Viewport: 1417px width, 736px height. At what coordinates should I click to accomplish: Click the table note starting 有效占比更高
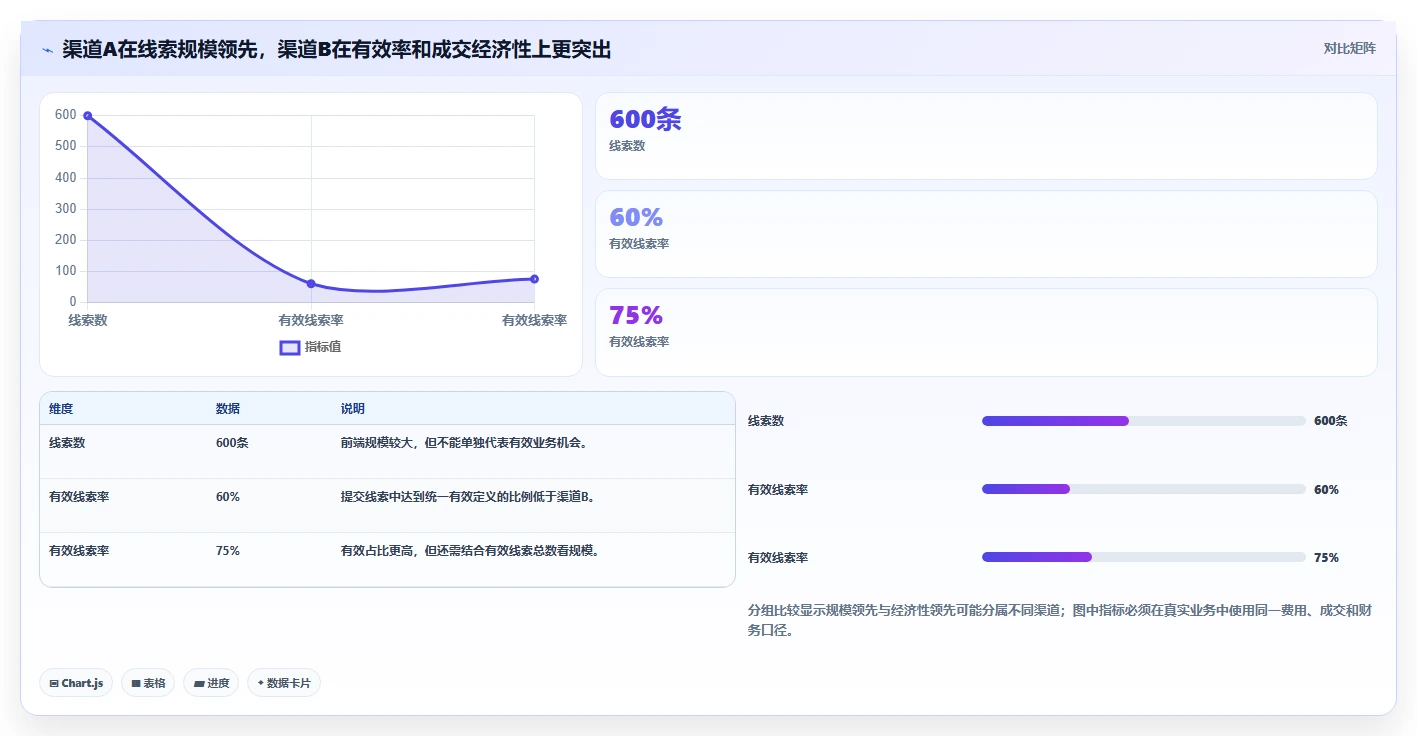click(x=470, y=550)
